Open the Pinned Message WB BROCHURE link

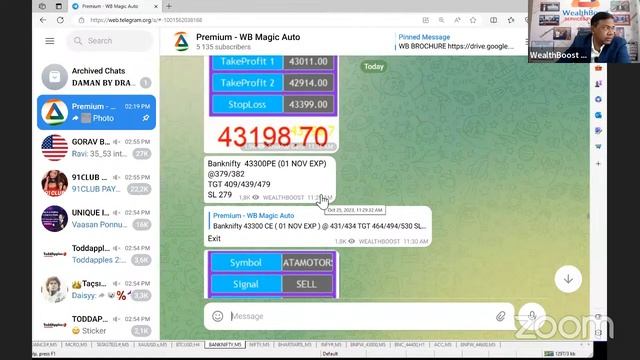(456, 42)
